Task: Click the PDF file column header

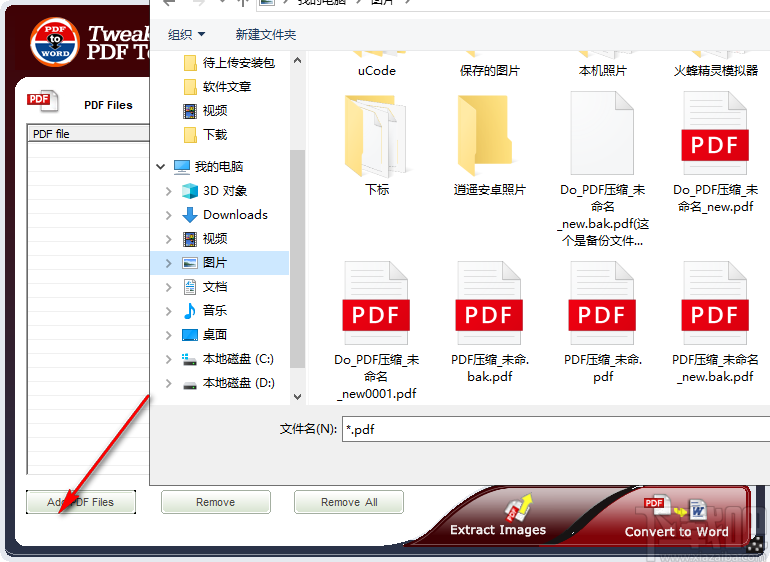Action: [88, 134]
